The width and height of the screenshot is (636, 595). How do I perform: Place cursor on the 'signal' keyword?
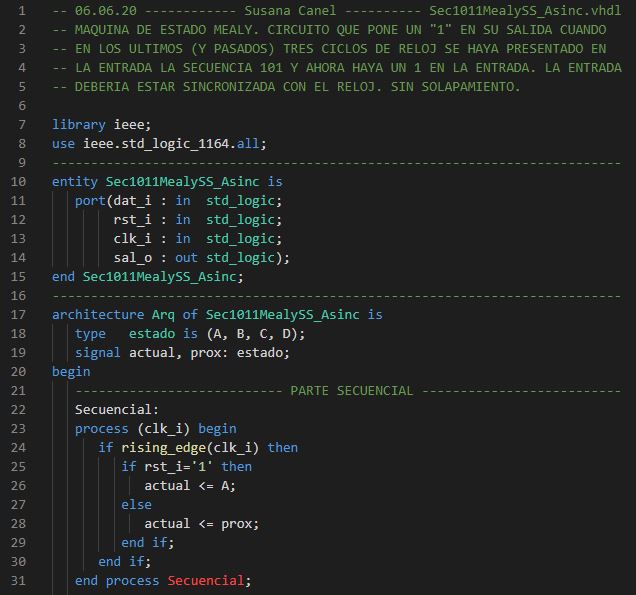[x=98, y=352]
